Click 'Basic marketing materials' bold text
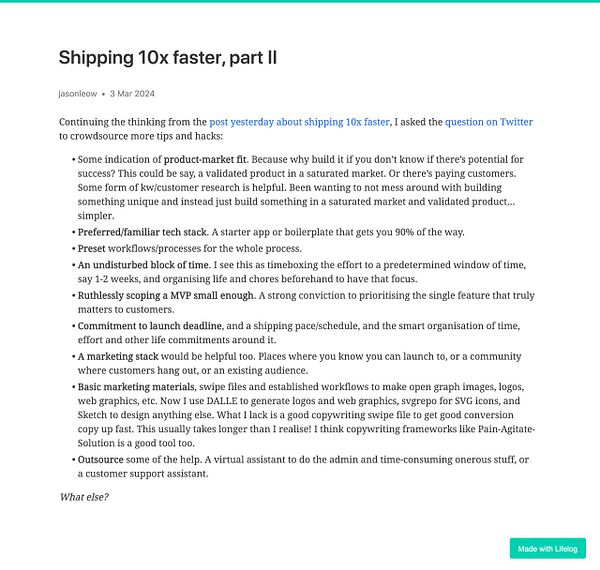The width and height of the screenshot is (600, 570). click(x=139, y=386)
